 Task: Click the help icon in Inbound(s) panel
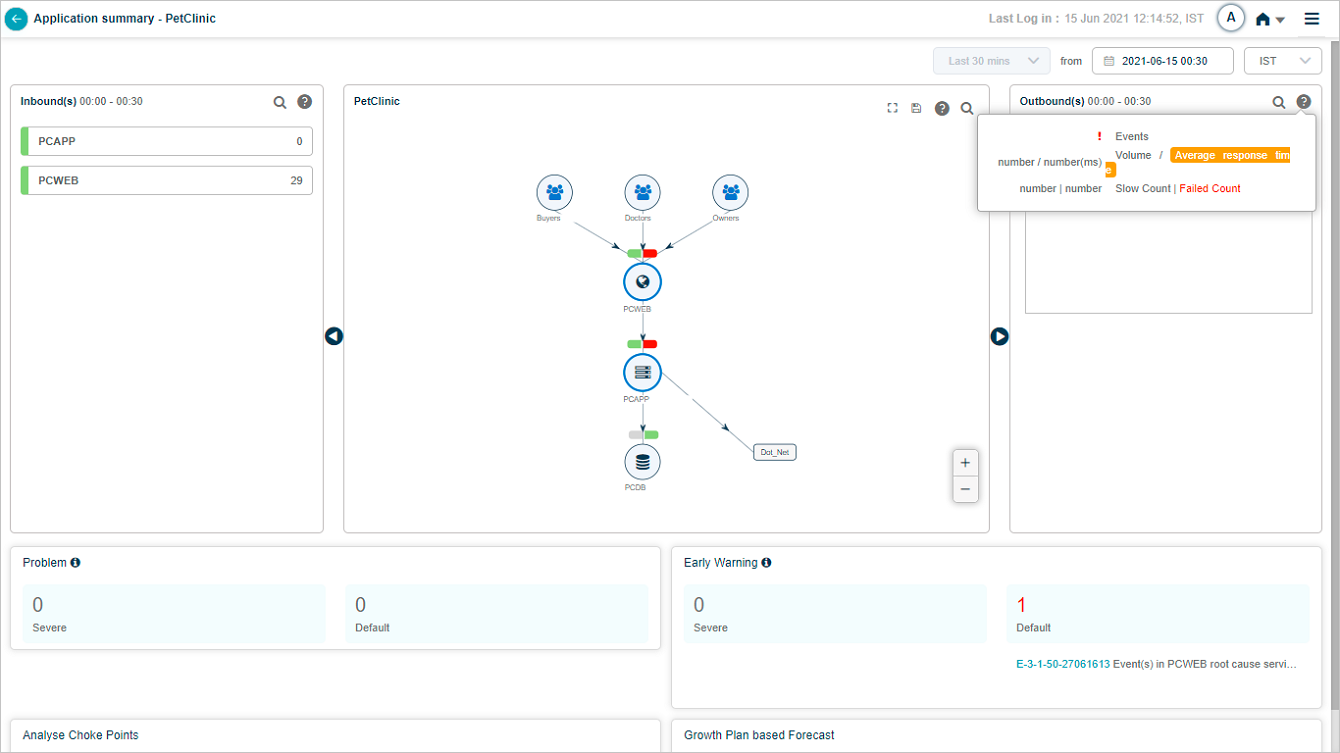pyautogui.click(x=305, y=102)
